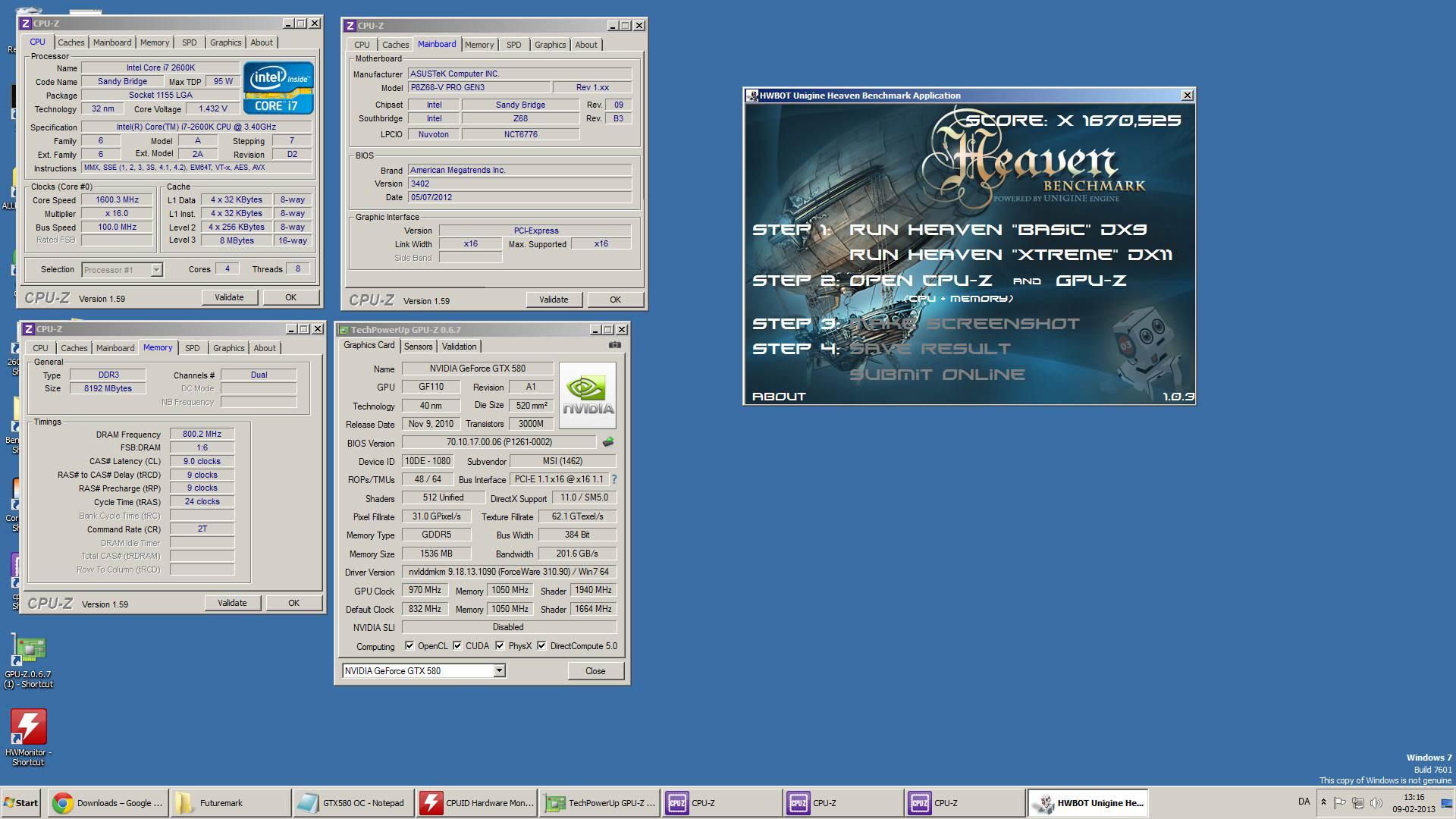The width and height of the screenshot is (1456, 819).
Task: Click the GPU-Z Close button
Action: pyautogui.click(x=595, y=671)
